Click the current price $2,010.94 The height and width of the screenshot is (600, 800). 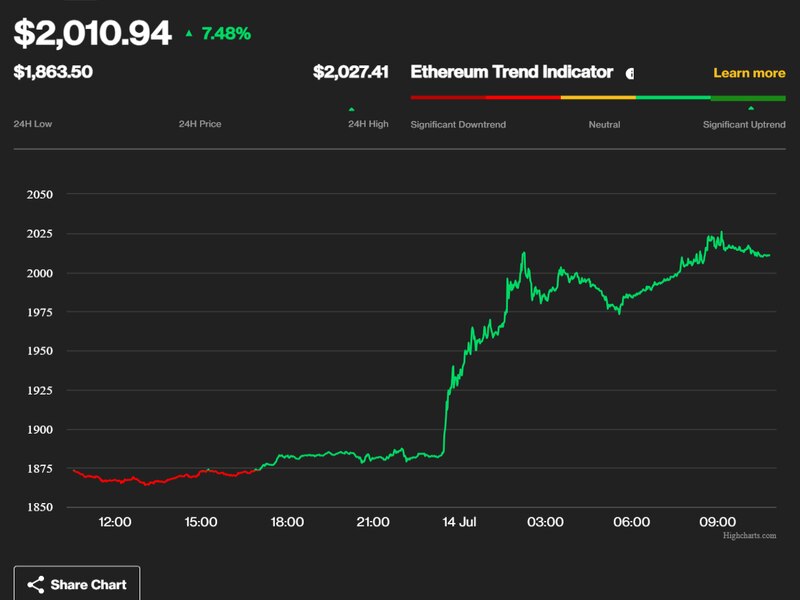click(92, 34)
